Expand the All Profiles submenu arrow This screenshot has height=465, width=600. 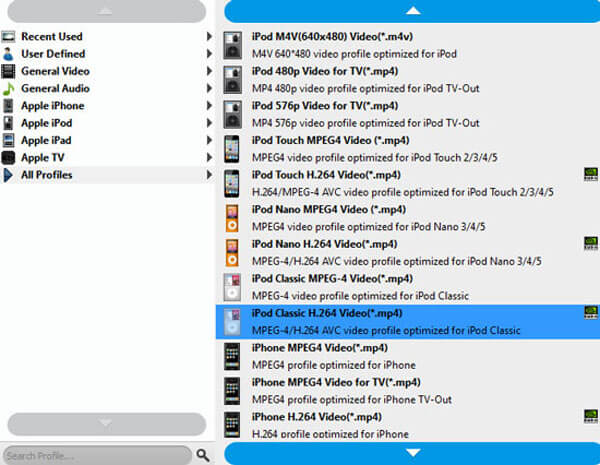tap(209, 175)
